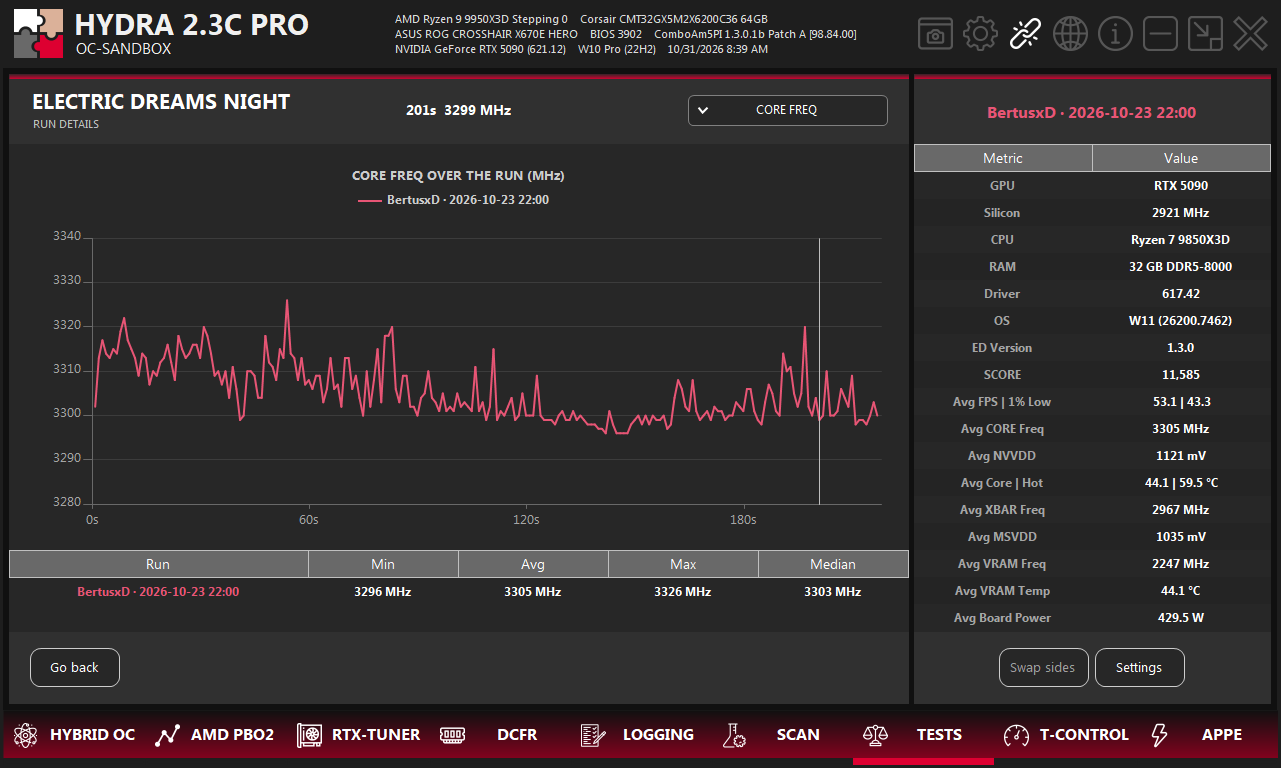The width and height of the screenshot is (1281, 768).
Task: Click the T-CONTROL gauge icon
Action: click(1016, 736)
